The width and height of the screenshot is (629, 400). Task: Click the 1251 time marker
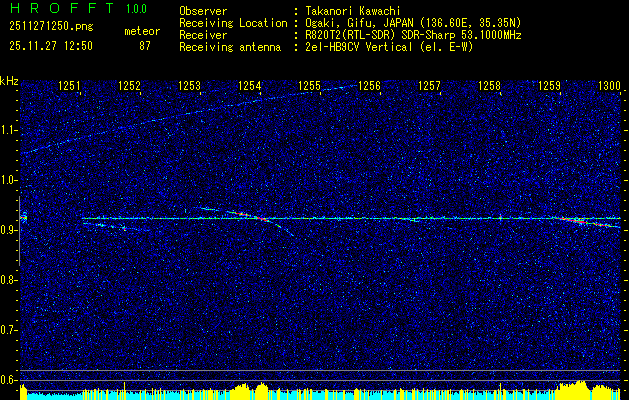point(69,85)
